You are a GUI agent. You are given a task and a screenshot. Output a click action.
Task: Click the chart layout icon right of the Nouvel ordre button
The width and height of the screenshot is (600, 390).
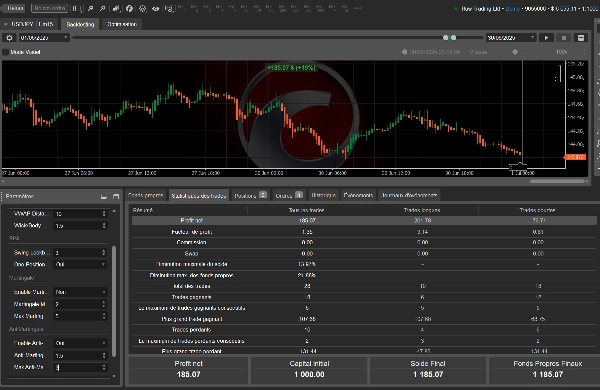coord(77,8)
